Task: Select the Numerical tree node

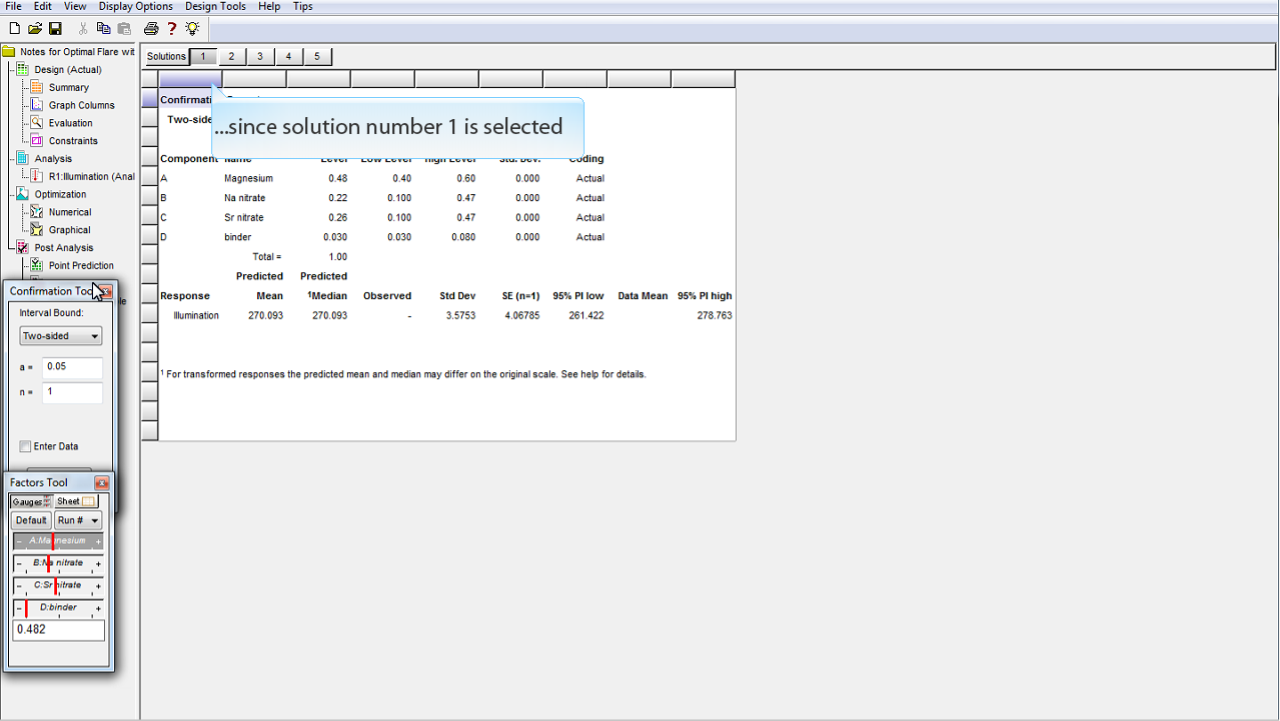Action: click(x=70, y=212)
